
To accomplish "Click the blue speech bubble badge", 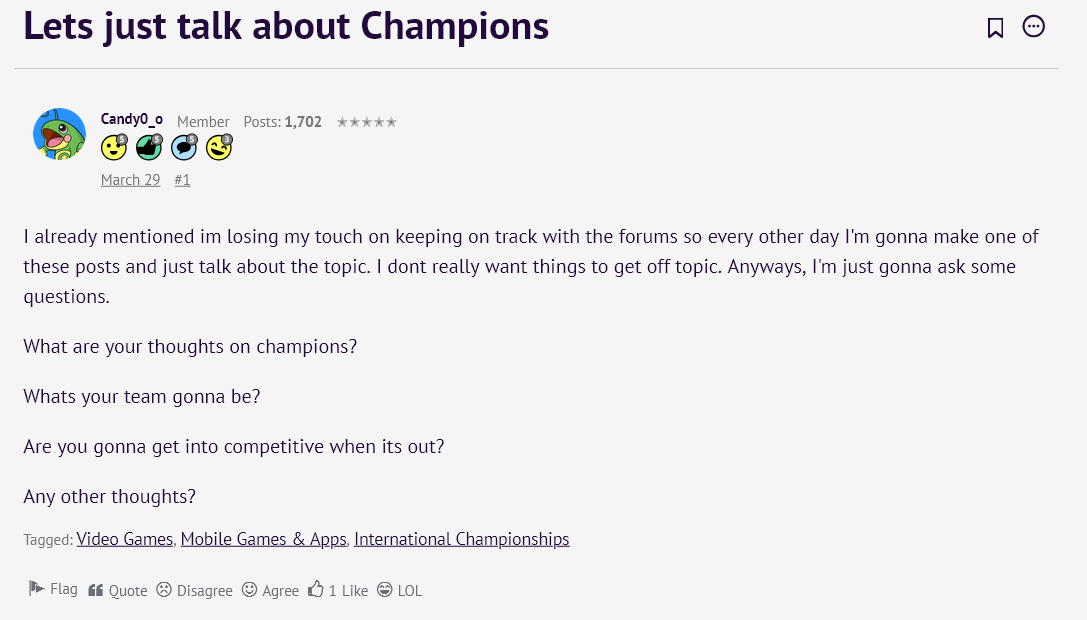I will pyautogui.click(x=184, y=148).
